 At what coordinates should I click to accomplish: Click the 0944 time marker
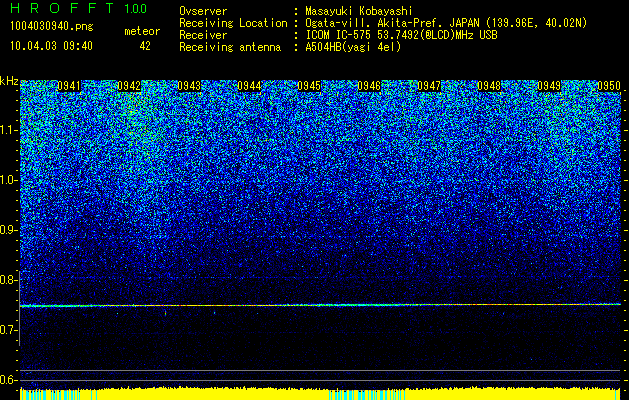pyautogui.click(x=249, y=86)
